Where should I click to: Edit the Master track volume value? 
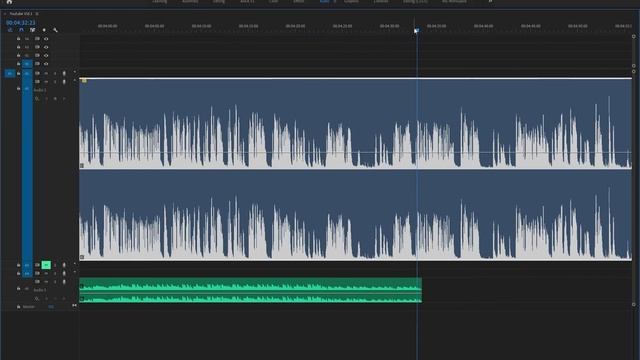point(51,307)
